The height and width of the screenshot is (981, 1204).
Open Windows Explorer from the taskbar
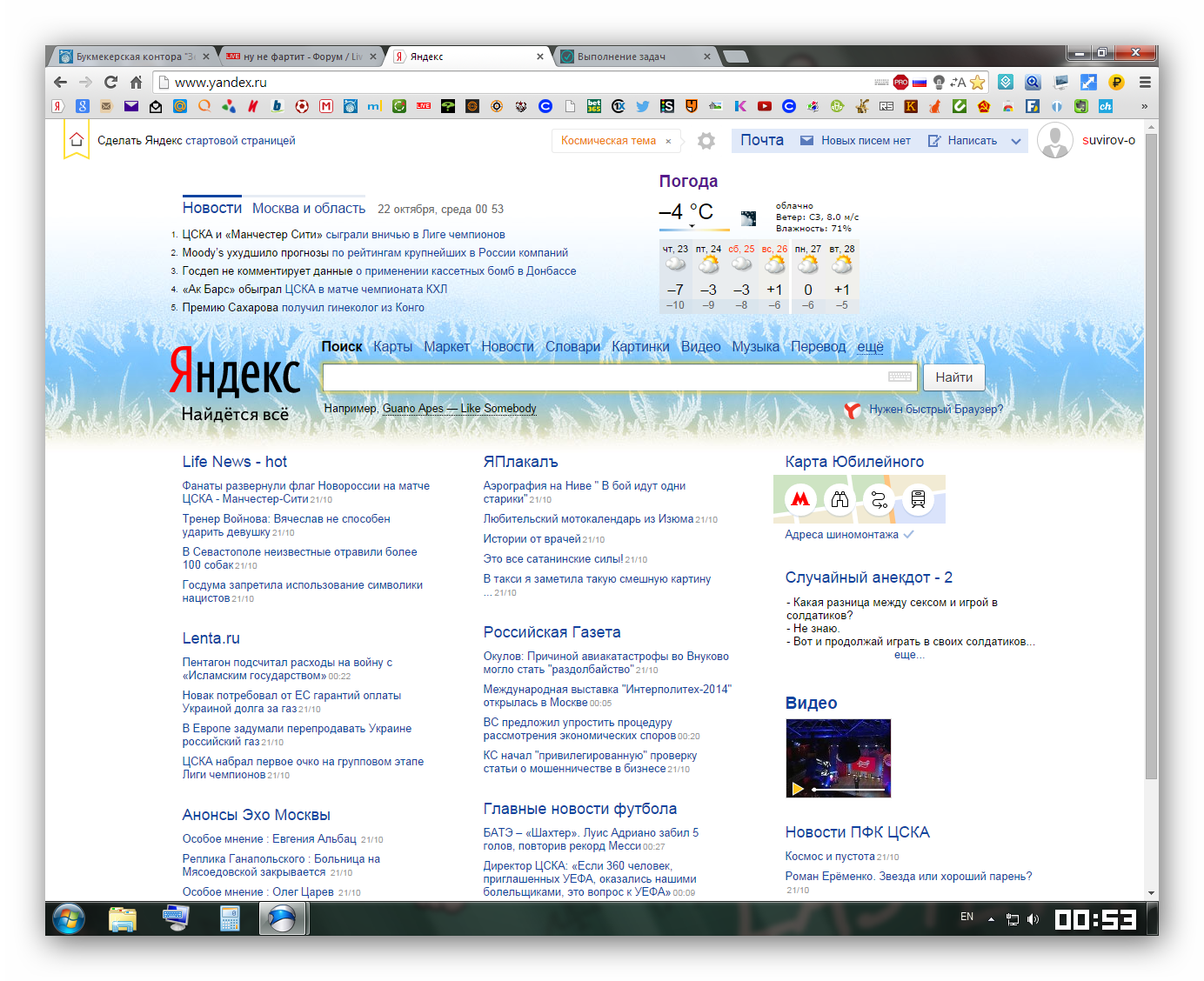123,918
